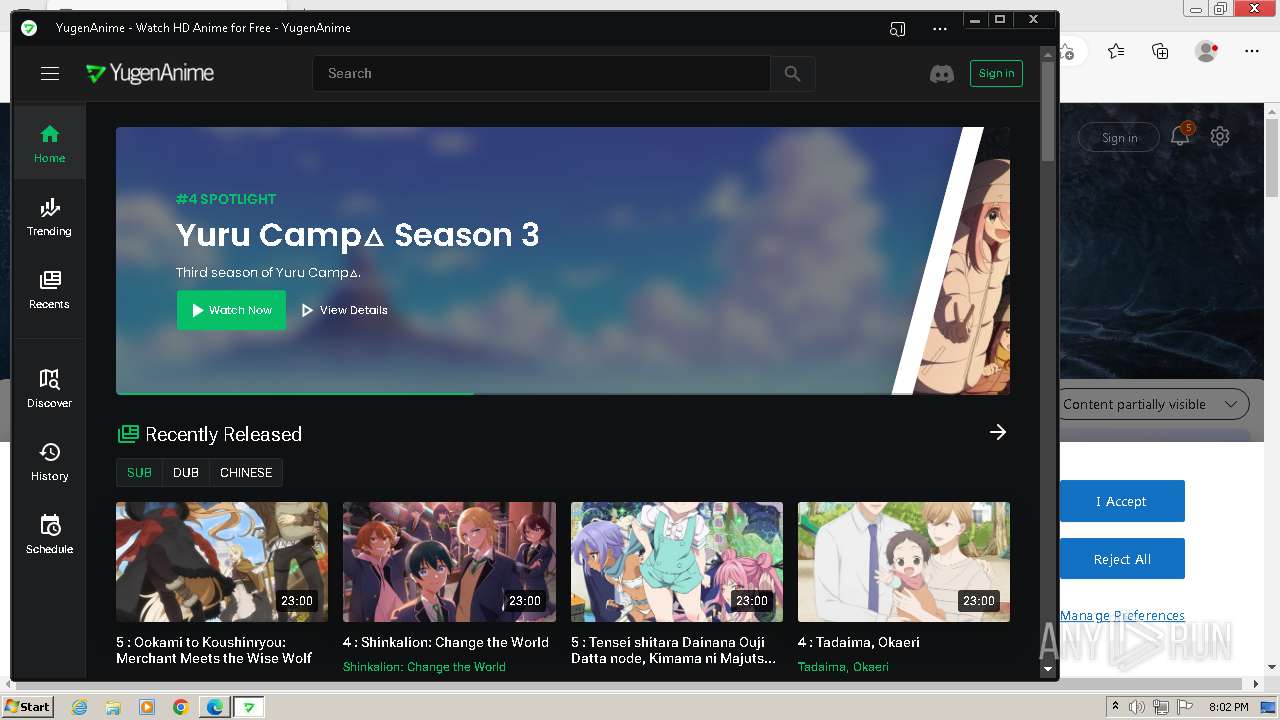1280x720 pixels.
Task: Open Internet Explorer from taskbar
Action: click(79, 707)
